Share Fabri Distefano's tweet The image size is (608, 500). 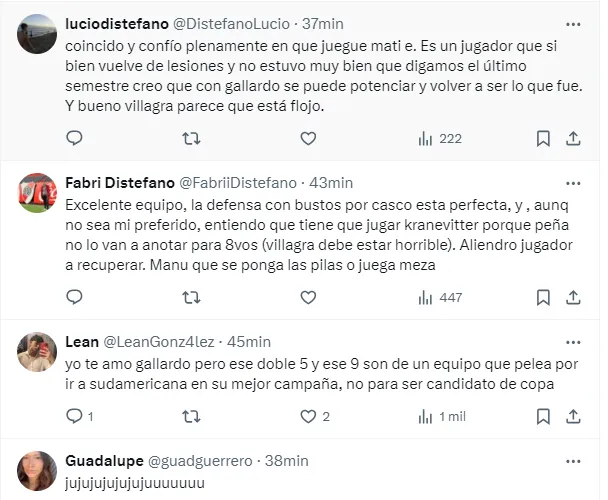[x=573, y=297]
